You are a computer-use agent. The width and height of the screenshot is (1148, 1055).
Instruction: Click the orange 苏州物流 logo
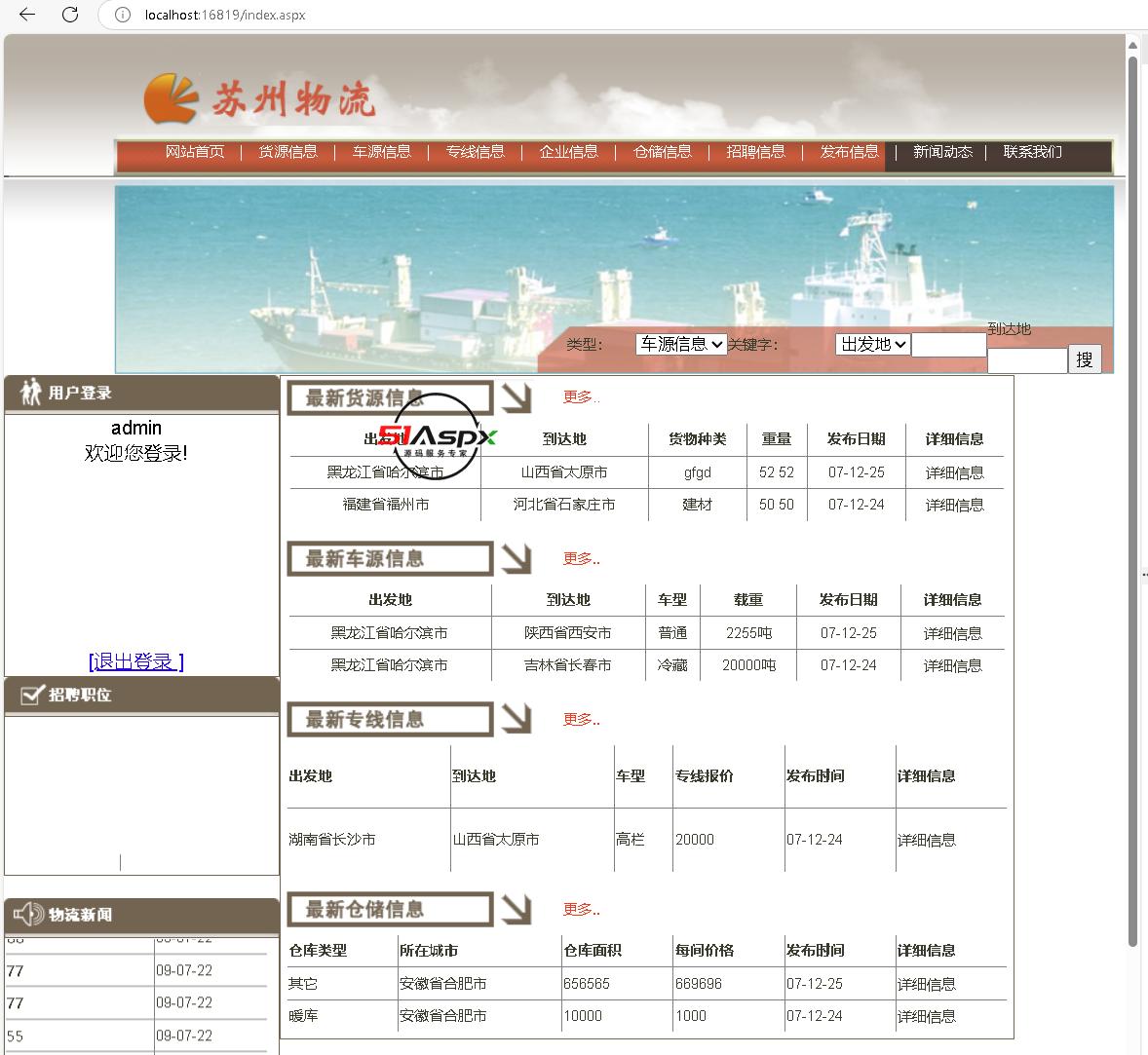260,98
